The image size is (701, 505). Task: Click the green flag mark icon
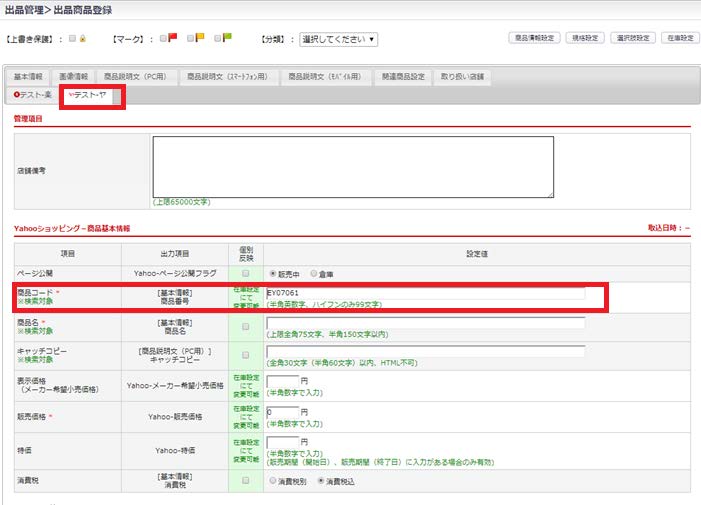pos(227,39)
